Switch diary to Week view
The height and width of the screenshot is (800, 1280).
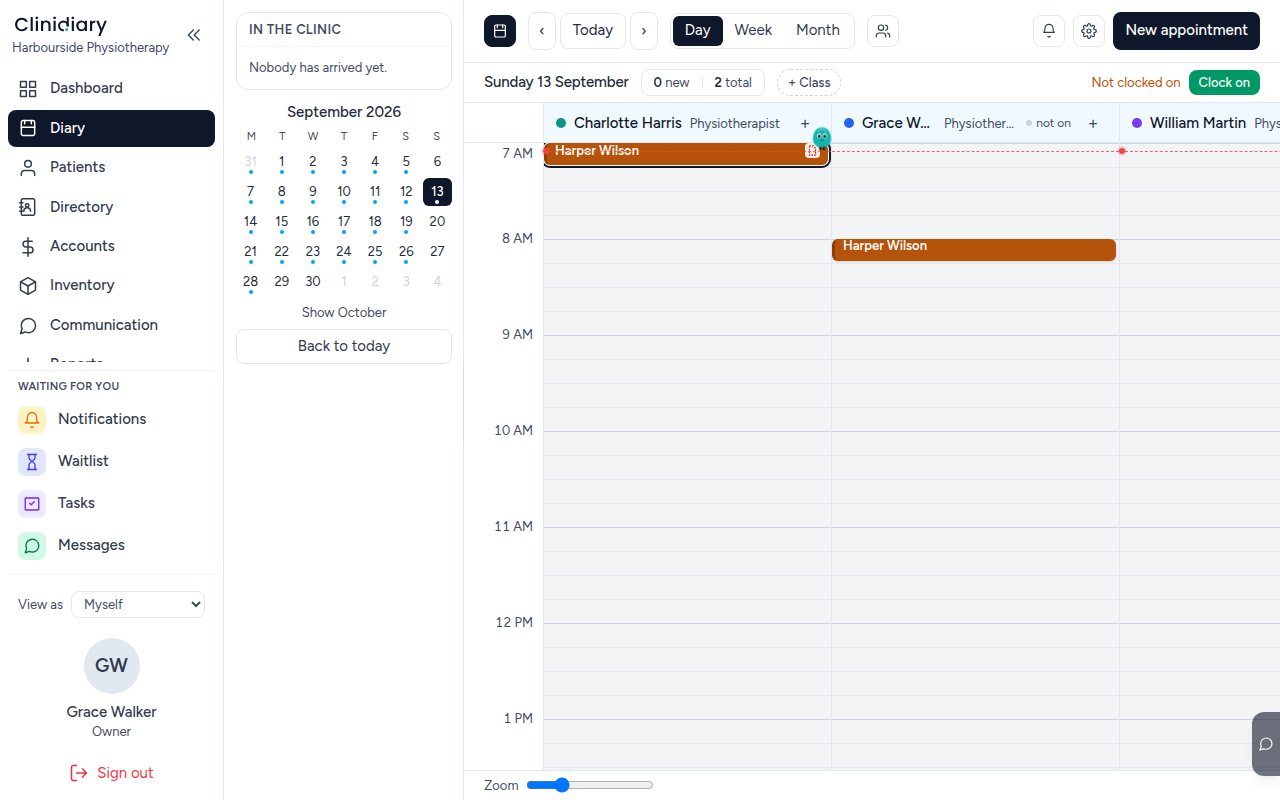tap(753, 30)
